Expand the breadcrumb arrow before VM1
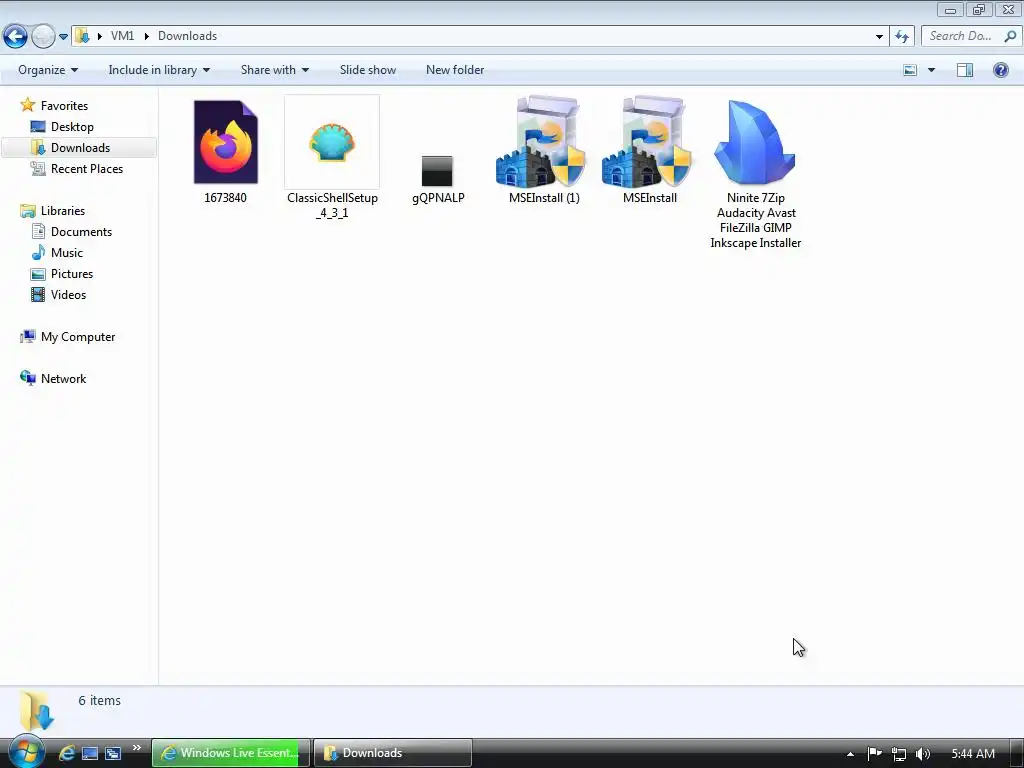 100,36
